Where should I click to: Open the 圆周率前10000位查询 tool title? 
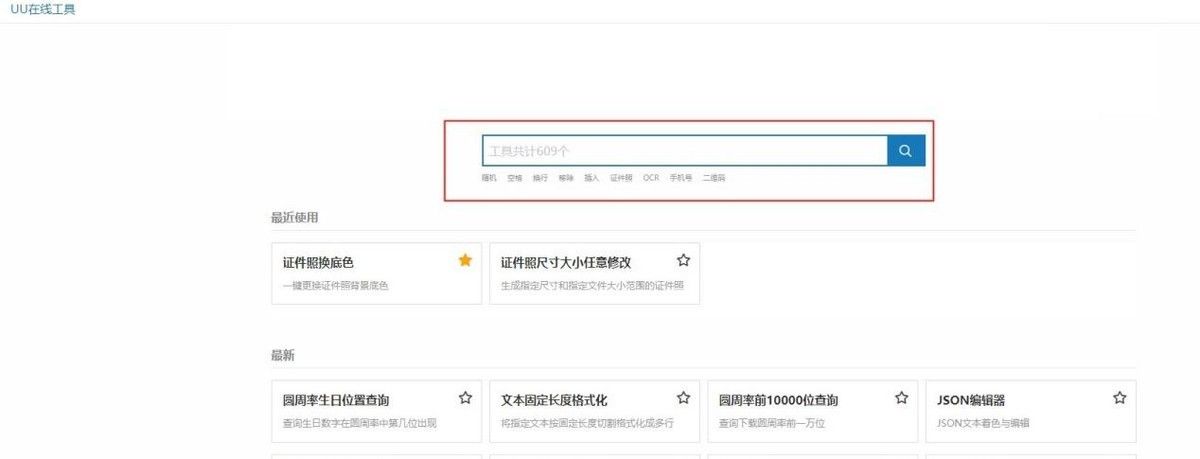(x=779, y=401)
